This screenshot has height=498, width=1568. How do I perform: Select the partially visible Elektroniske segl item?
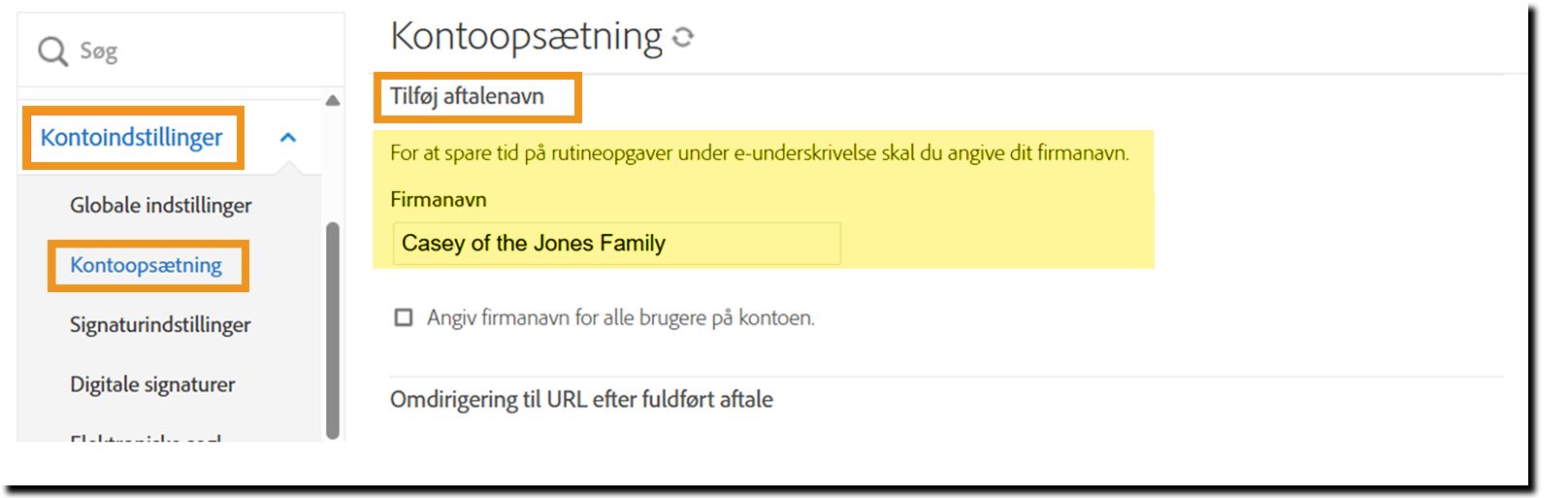(x=146, y=437)
